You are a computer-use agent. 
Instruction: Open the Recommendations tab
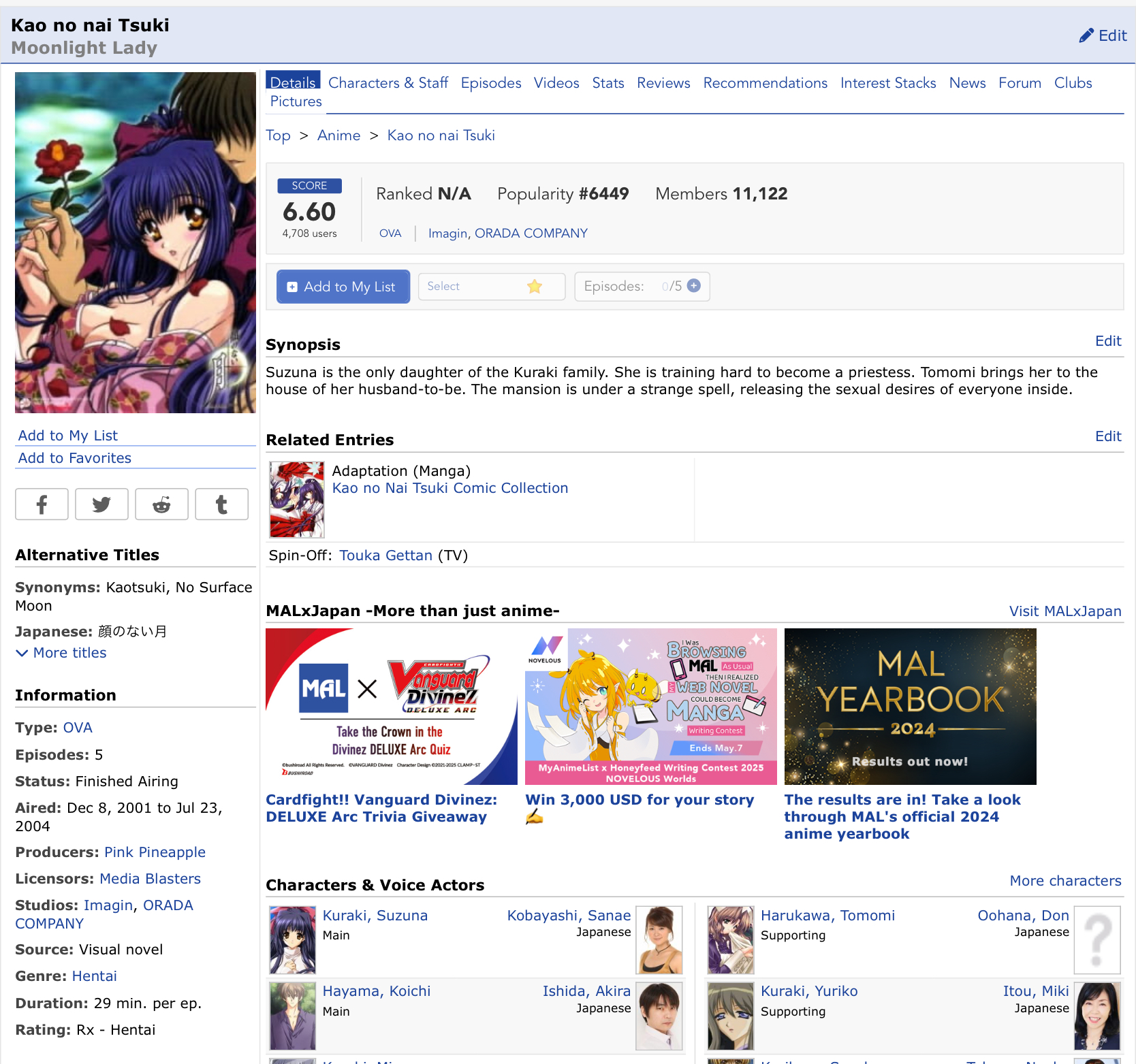pyautogui.click(x=766, y=83)
